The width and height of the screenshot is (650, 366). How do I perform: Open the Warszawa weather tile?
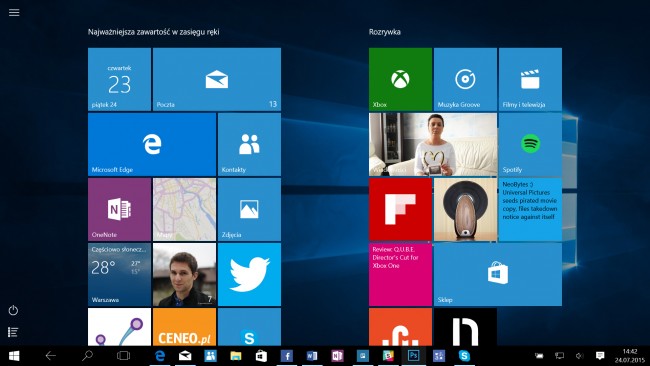pyautogui.click(x=119, y=274)
